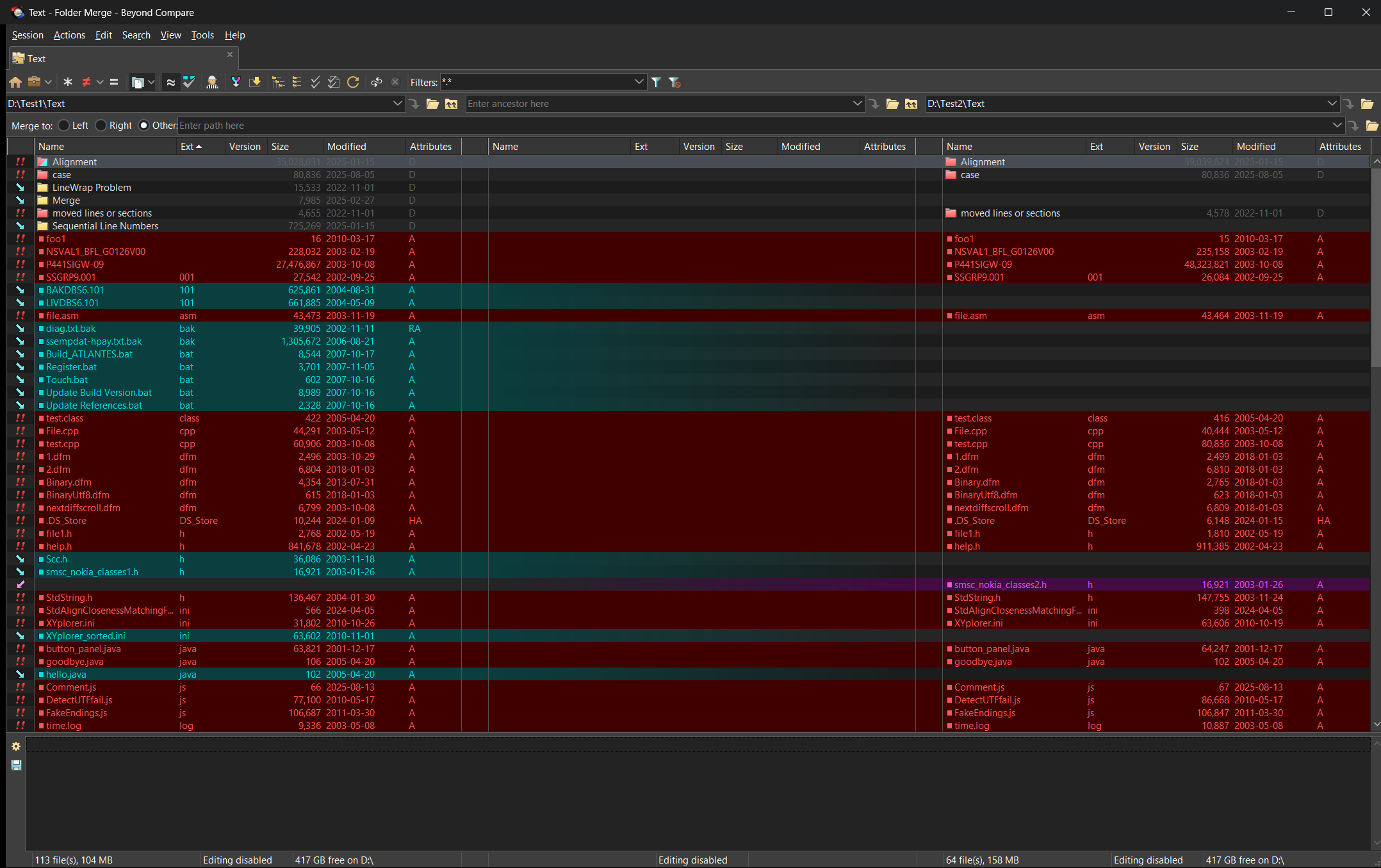
Task: Browse for ancestor folder icon
Action: [893, 104]
